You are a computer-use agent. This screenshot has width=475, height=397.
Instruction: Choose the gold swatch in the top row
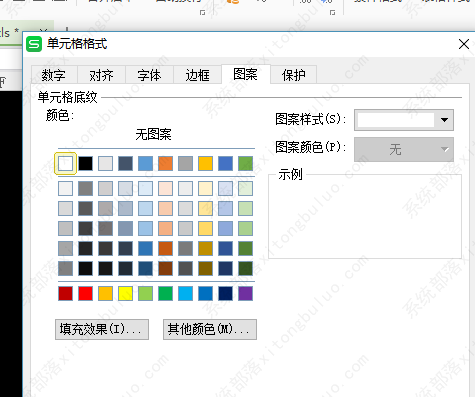205,163
